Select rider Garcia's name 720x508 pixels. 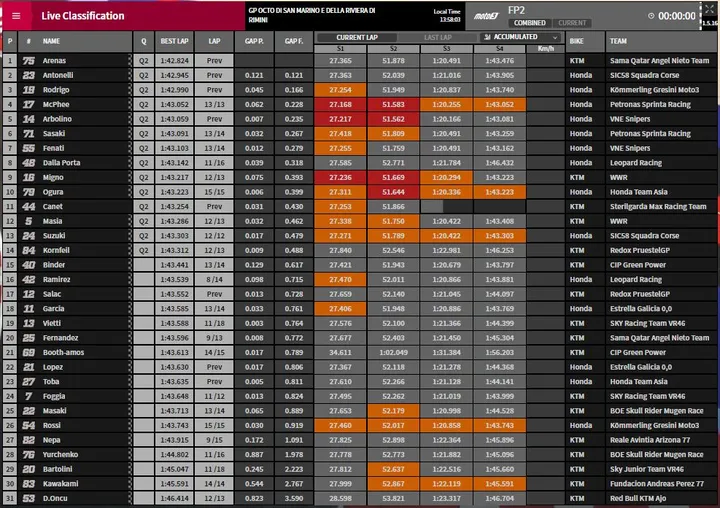click(x=53, y=309)
